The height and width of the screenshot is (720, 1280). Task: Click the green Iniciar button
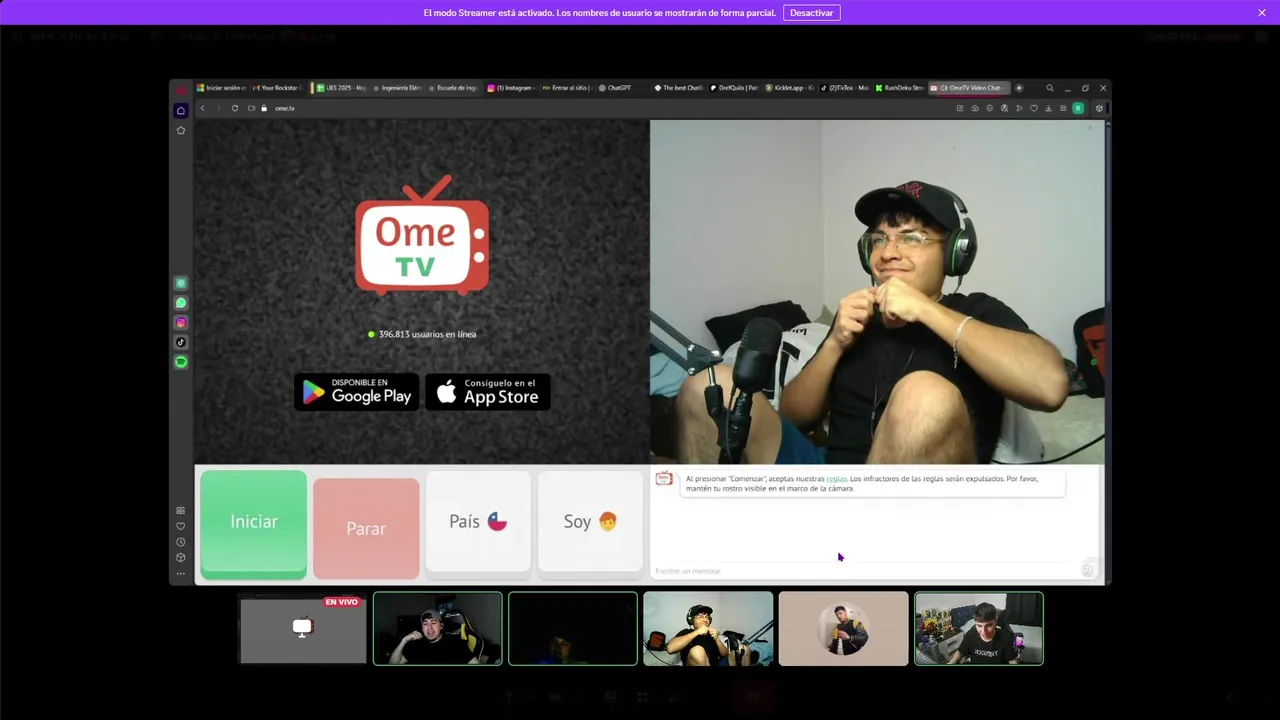click(x=254, y=523)
